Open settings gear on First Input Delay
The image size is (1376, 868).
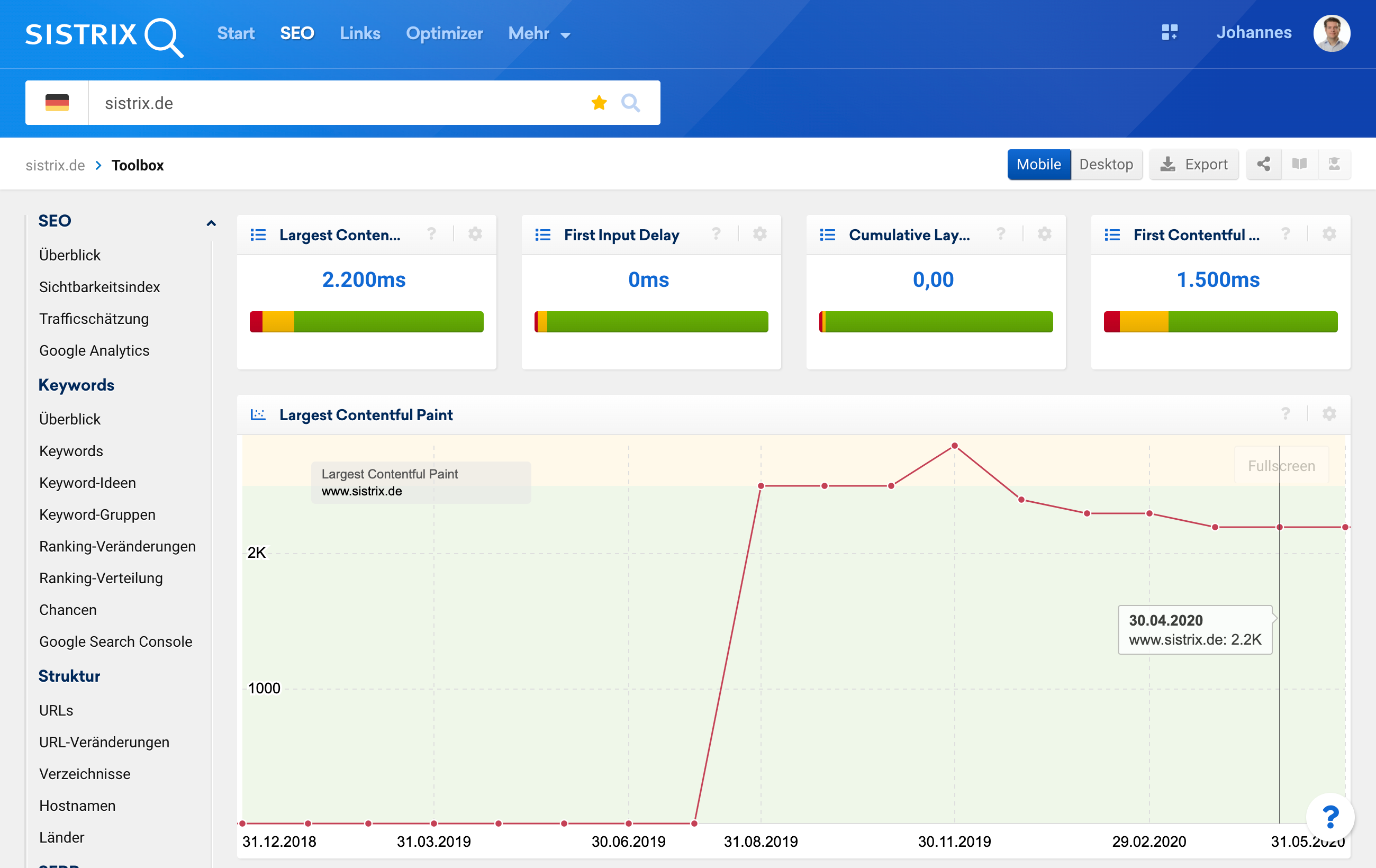[759, 234]
